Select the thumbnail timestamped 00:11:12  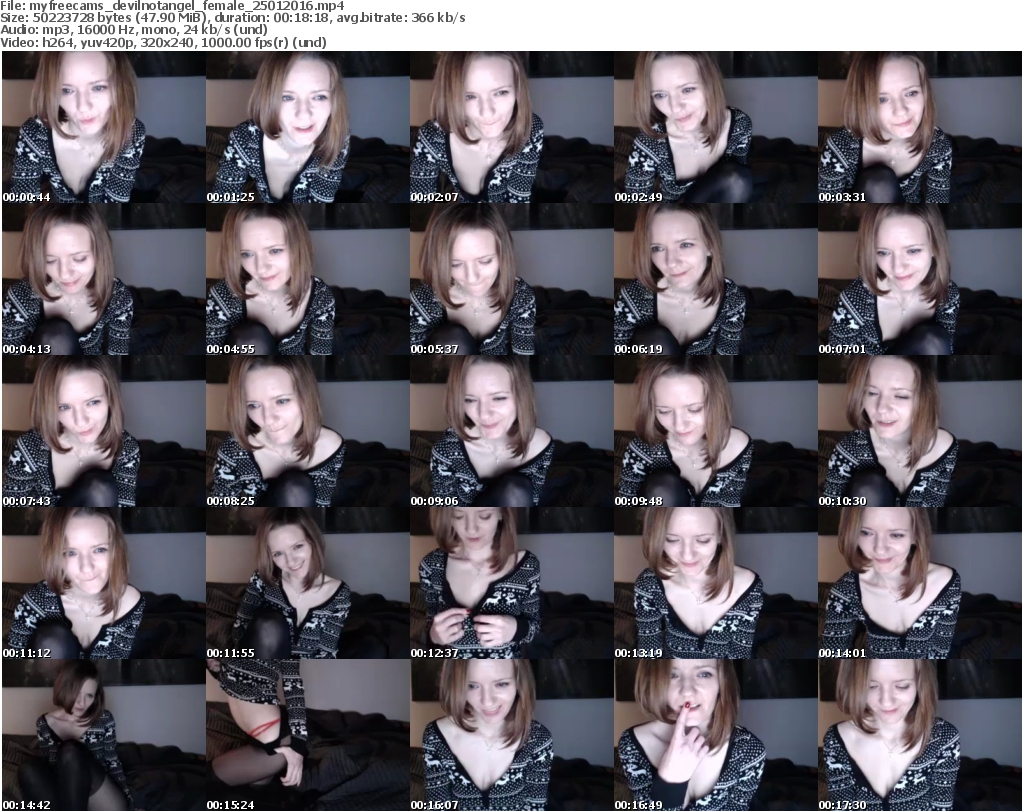click(x=104, y=583)
